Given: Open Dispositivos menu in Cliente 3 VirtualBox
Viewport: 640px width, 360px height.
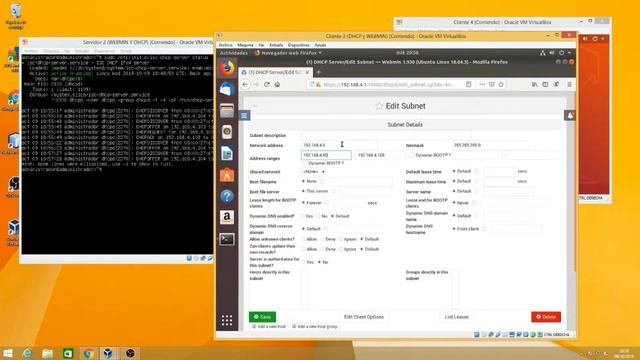Looking at the screenshot, I should coord(298,45).
